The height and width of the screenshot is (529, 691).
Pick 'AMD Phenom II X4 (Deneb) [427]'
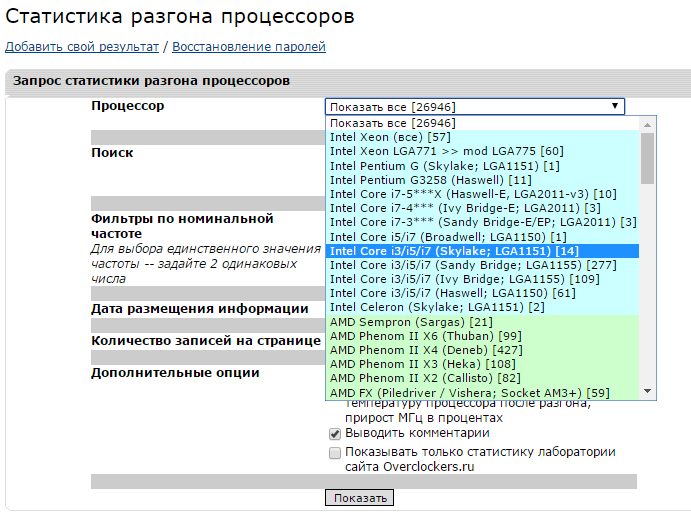(482, 350)
